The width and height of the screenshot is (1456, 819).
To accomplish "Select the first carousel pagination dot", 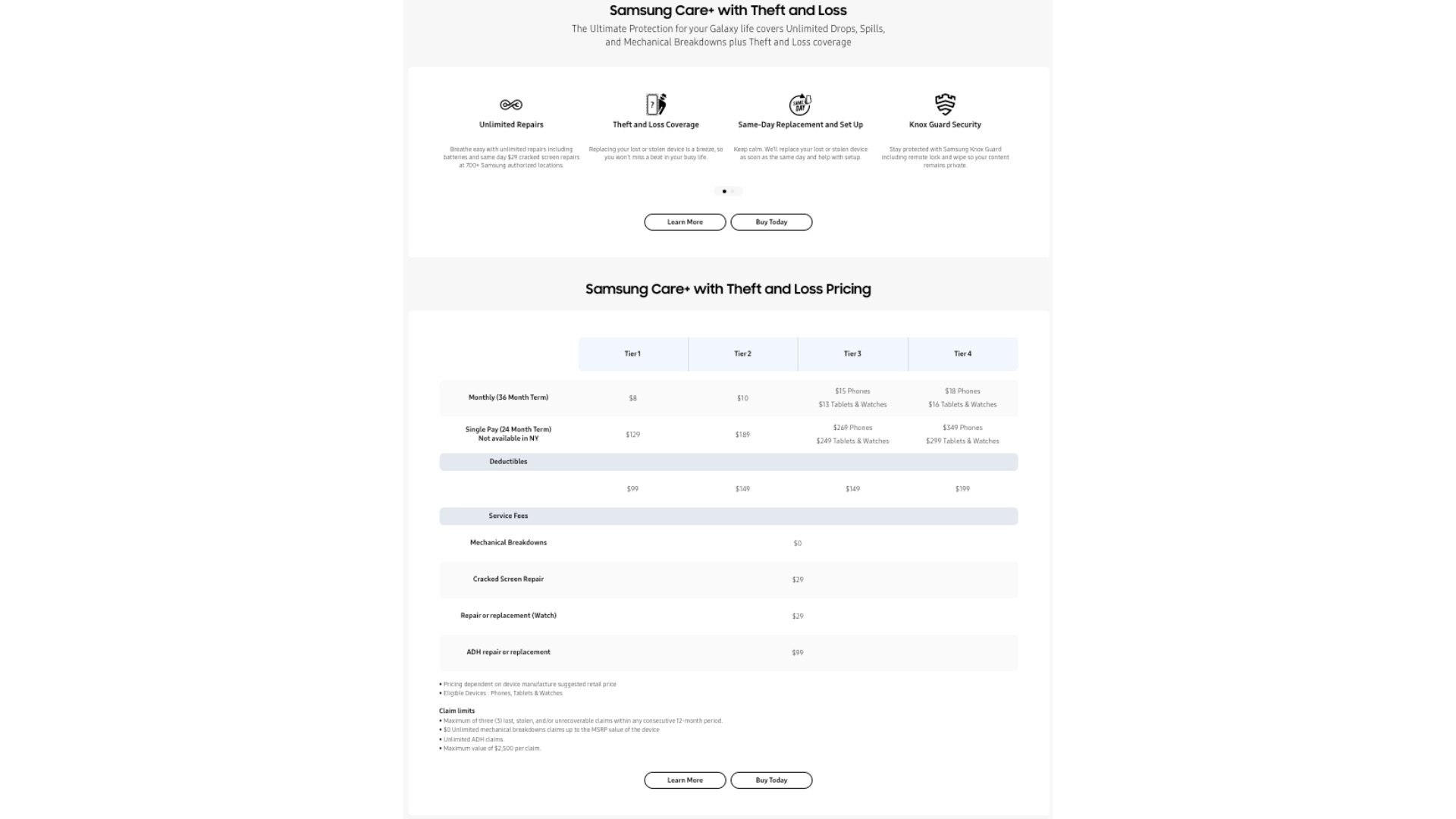I will click(x=724, y=191).
